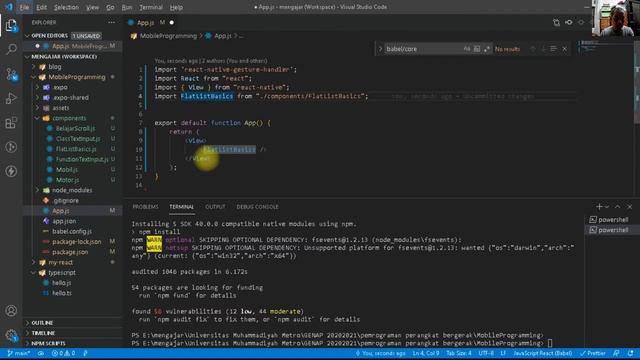Open the Run menu

(127, 7)
